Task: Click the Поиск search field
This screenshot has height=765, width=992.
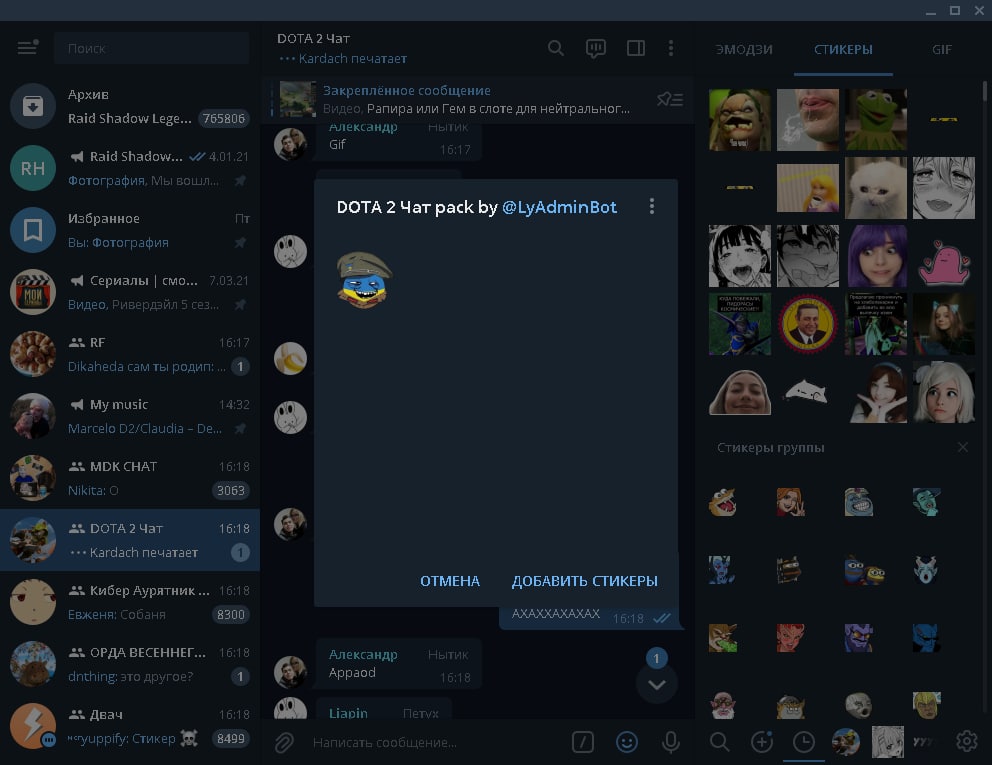Action: point(152,48)
